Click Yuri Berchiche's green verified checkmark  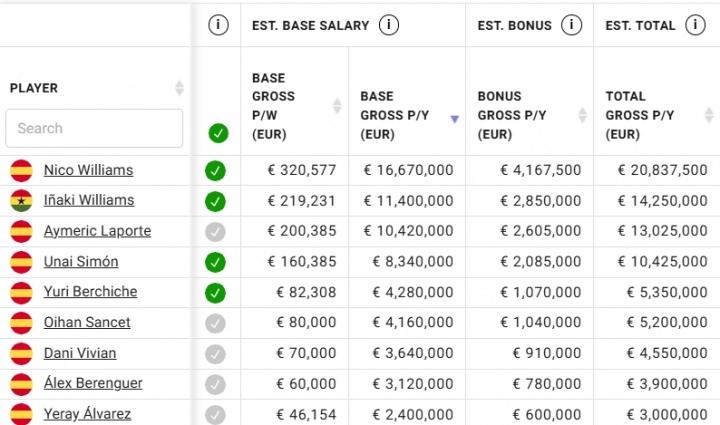click(215, 293)
